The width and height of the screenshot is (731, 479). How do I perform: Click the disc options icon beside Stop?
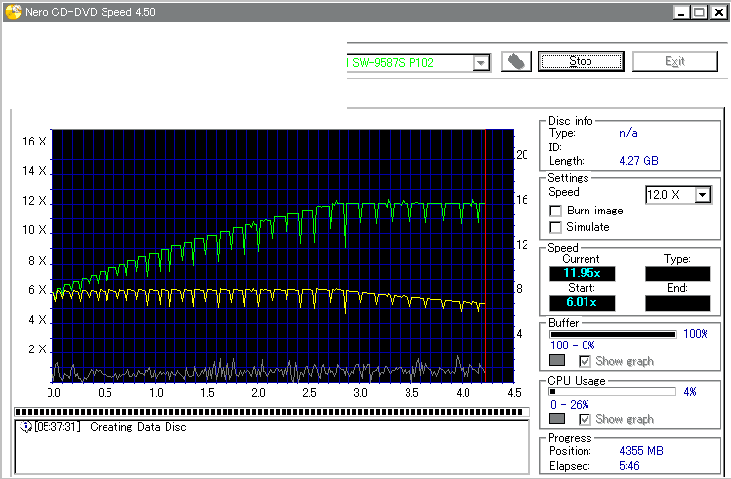click(515, 62)
